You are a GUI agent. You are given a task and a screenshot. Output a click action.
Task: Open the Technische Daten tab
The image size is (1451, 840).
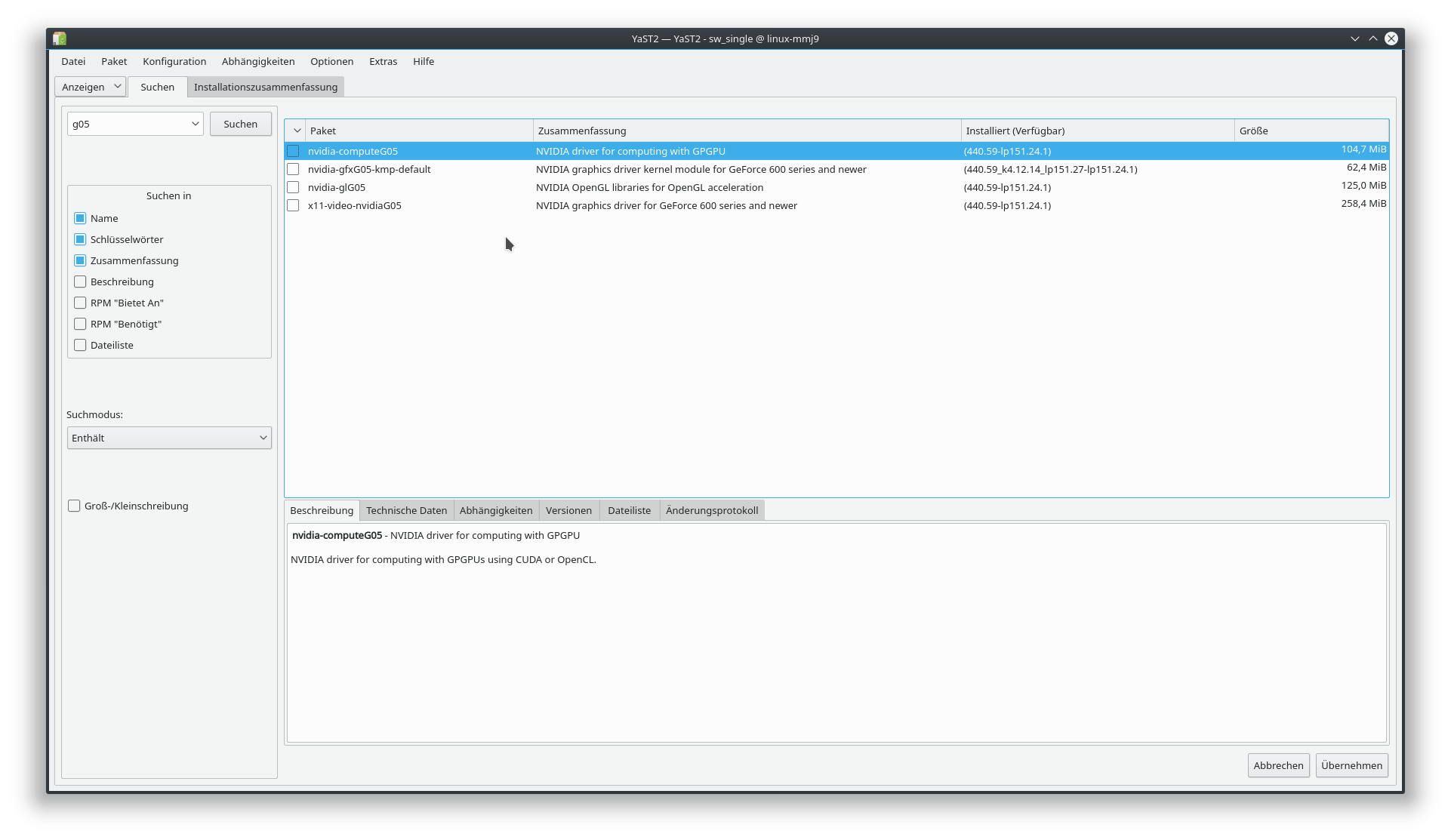point(406,510)
